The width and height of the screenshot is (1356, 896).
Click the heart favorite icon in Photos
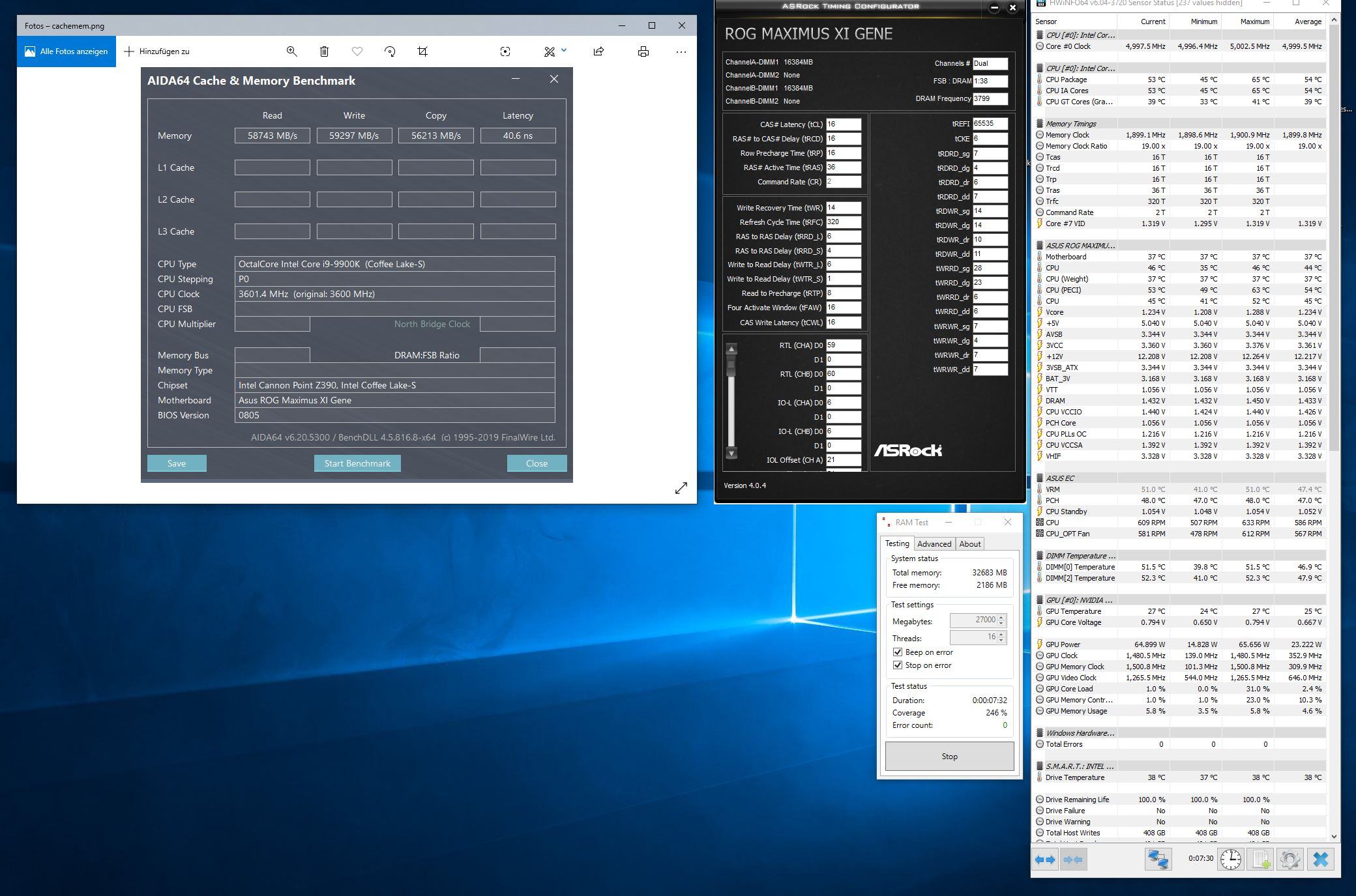tap(357, 51)
